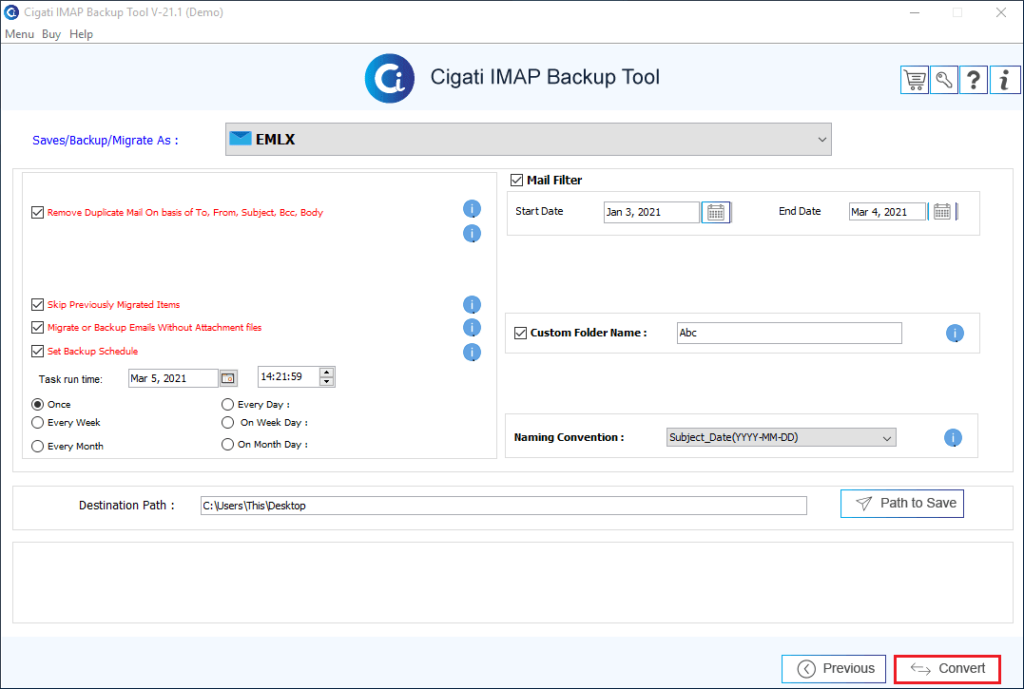Image resolution: width=1024 pixels, height=689 pixels.
Task: Click info icon next to Custom Folder Name
Action: point(955,334)
